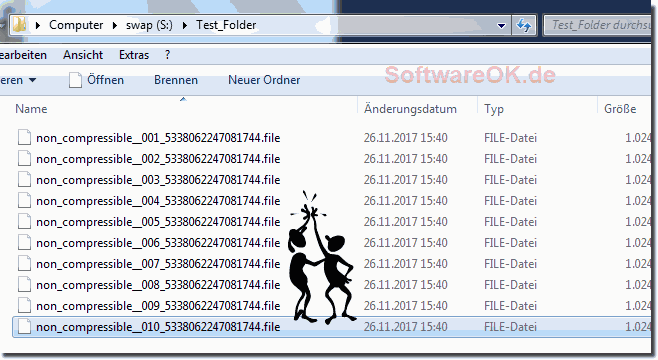The width and height of the screenshot is (658, 360).
Task: Click the refresh icon beside address bar
Action: coord(524,25)
